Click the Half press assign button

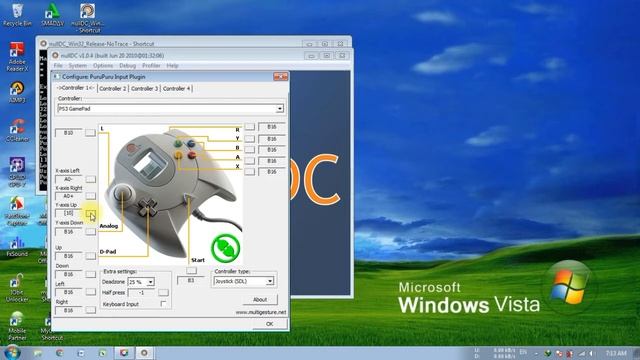[163, 293]
